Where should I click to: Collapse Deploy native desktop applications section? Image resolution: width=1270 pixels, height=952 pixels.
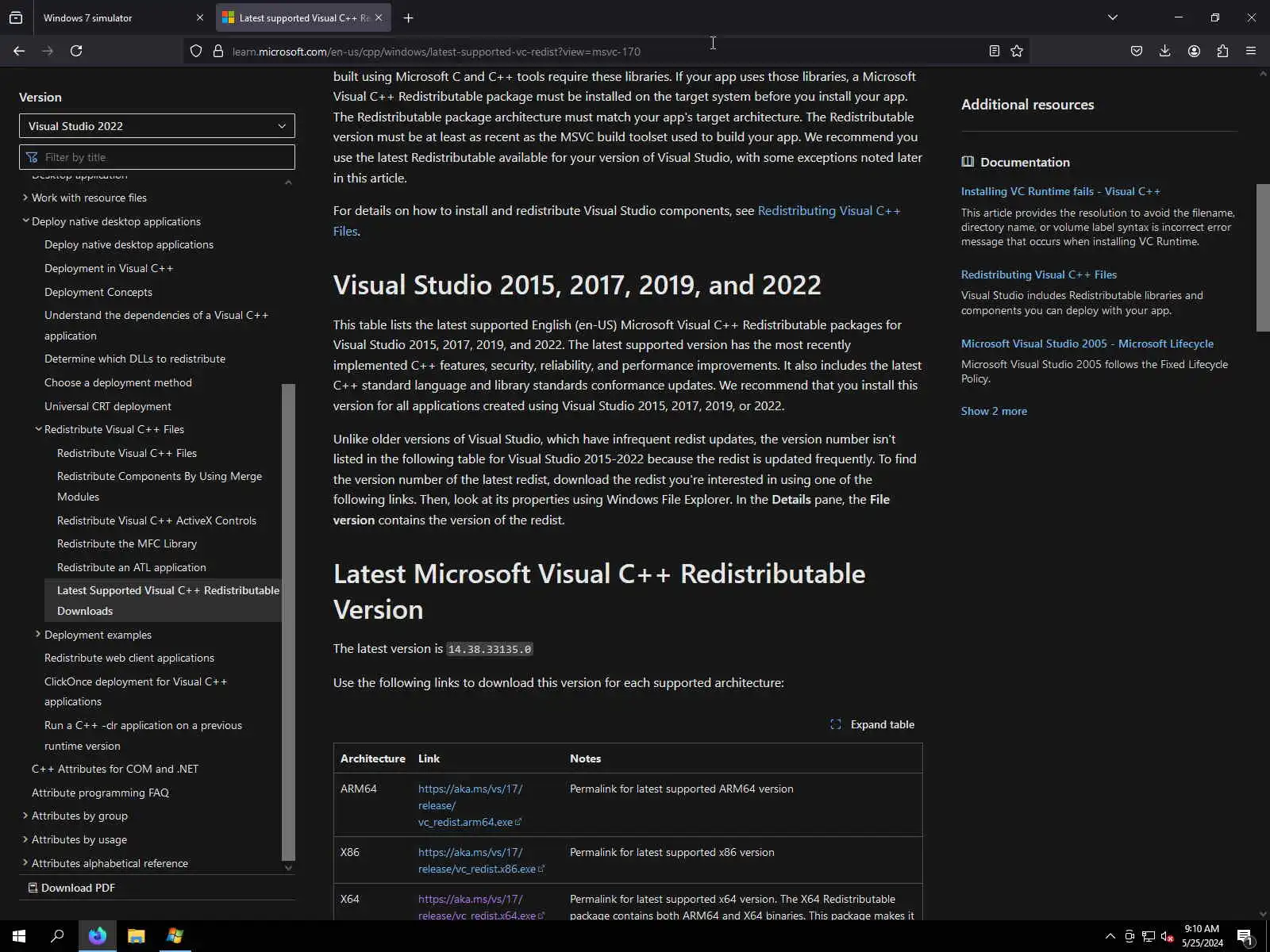[25, 221]
